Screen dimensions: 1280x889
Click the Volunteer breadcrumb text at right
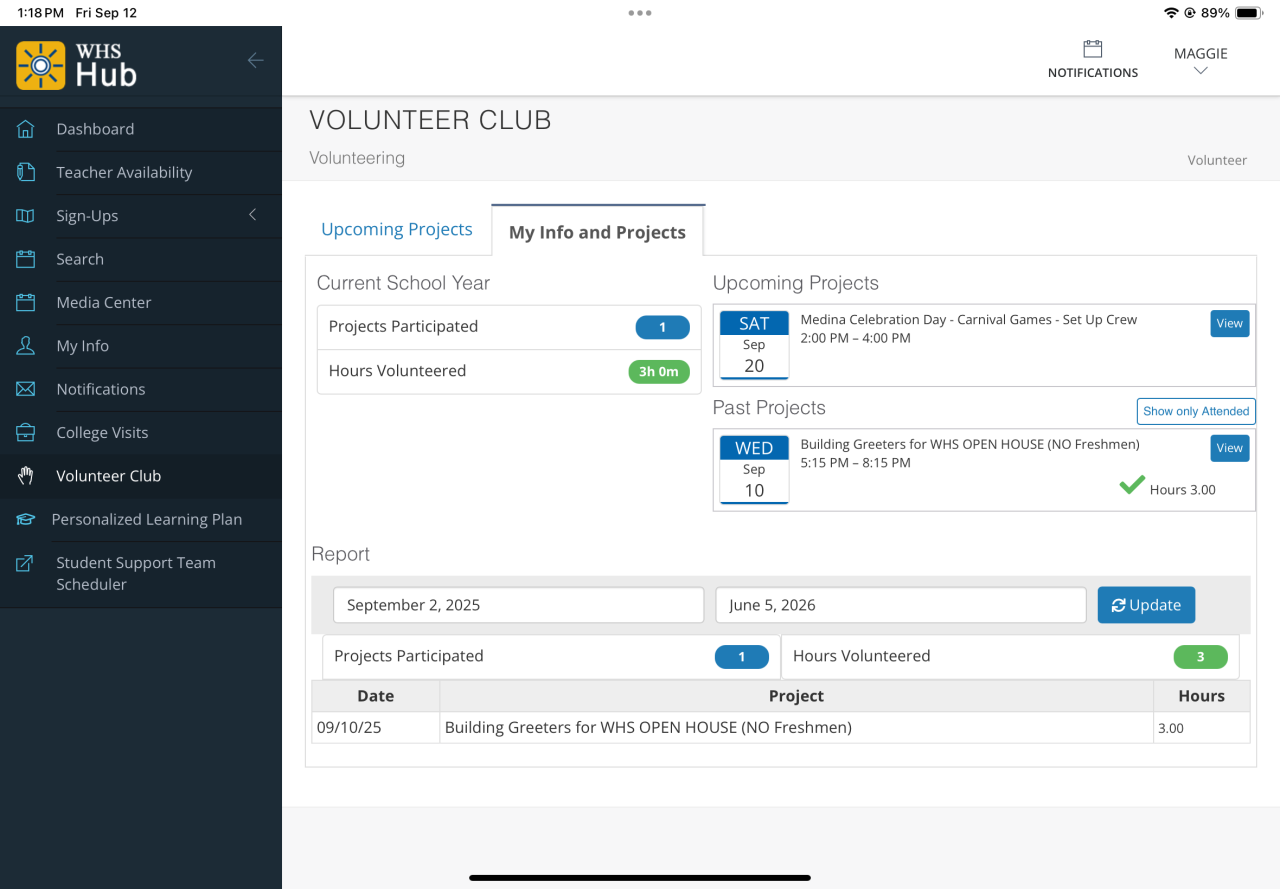[1217, 160]
